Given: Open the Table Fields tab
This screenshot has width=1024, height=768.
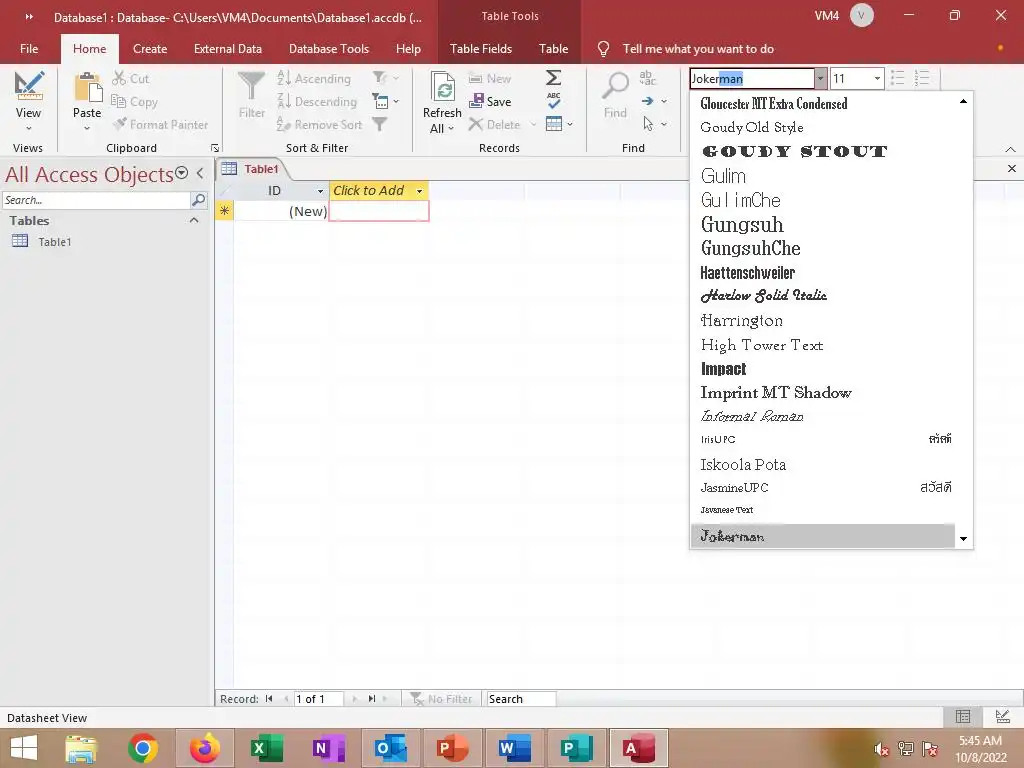Looking at the screenshot, I should [481, 49].
